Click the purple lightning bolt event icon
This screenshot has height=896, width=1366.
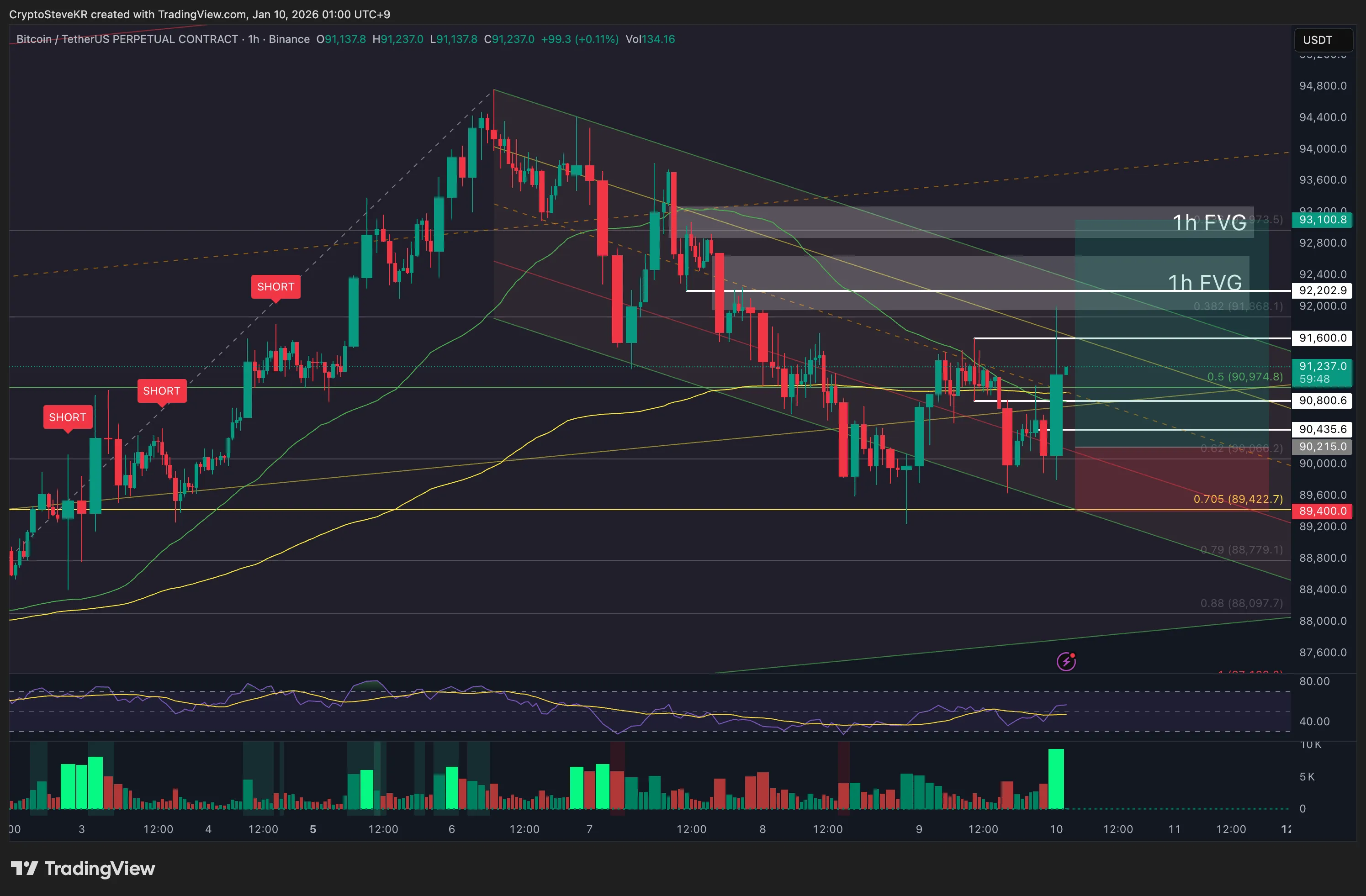click(x=1066, y=662)
